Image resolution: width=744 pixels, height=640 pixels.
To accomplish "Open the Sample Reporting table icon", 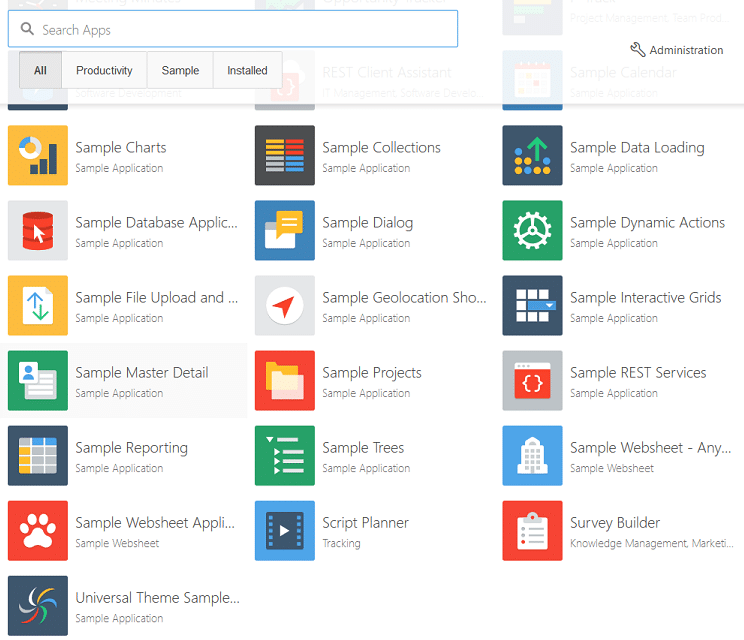I will 38,455.
